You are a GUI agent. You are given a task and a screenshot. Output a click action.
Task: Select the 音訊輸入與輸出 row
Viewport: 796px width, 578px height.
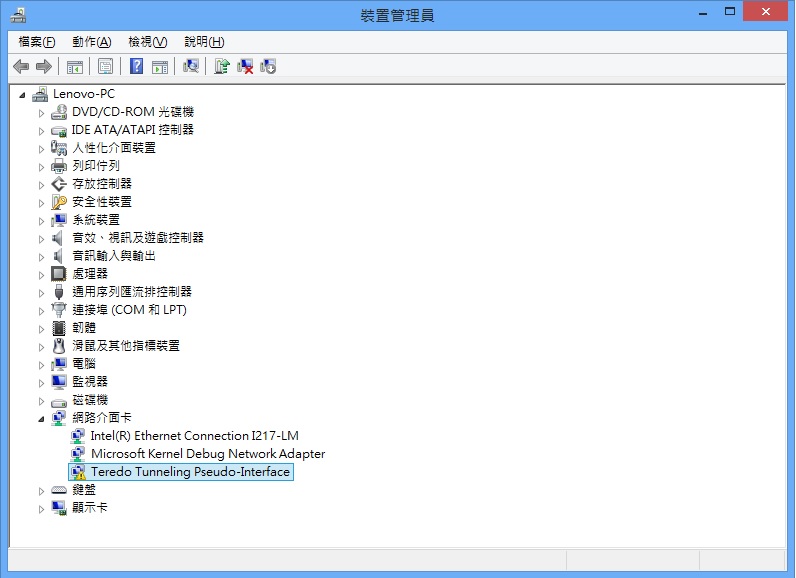[x=114, y=256]
